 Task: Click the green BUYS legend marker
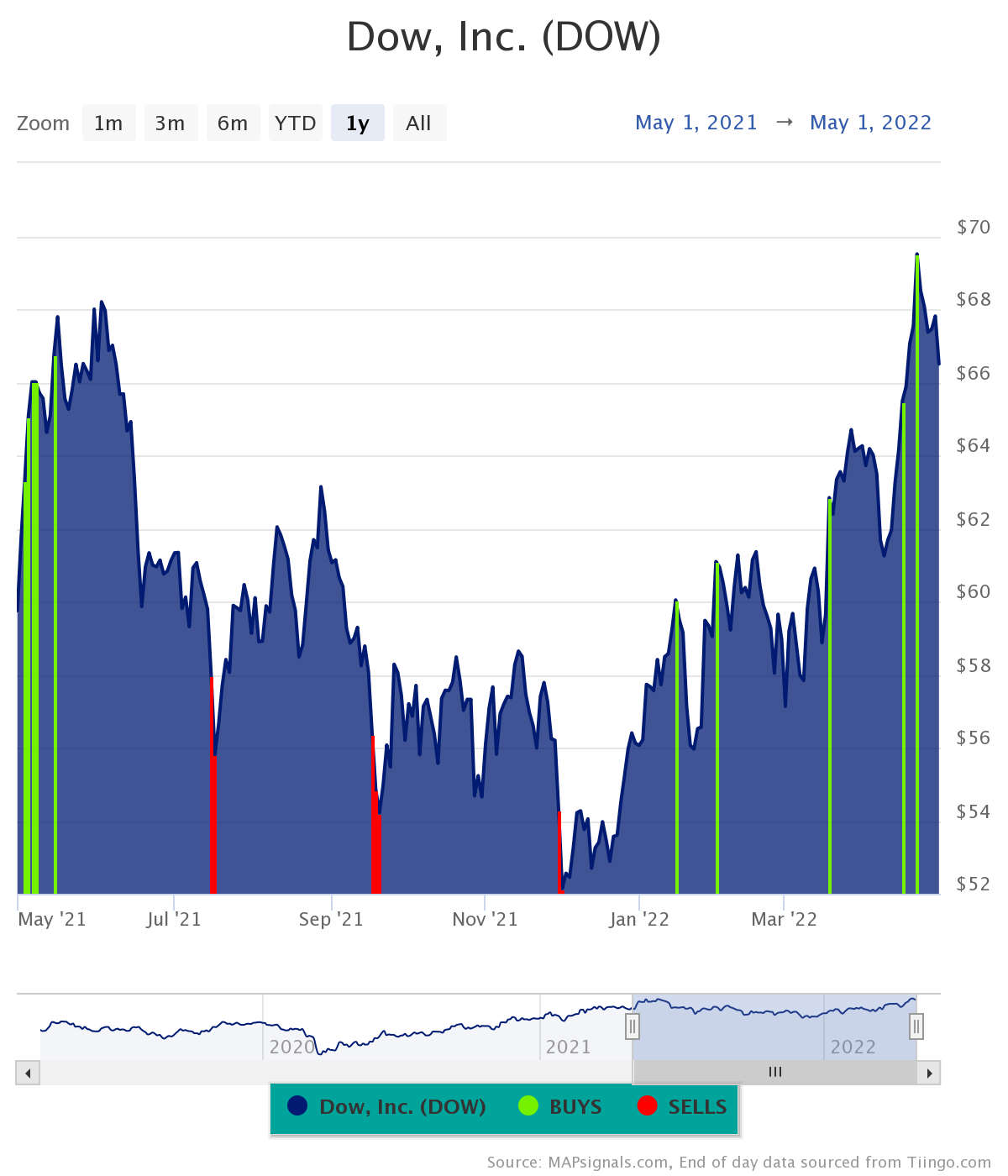(528, 1105)
